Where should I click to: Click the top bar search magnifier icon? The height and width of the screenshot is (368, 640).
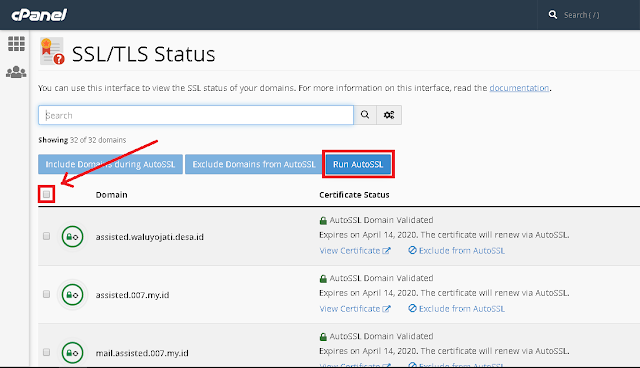point(553,15)
